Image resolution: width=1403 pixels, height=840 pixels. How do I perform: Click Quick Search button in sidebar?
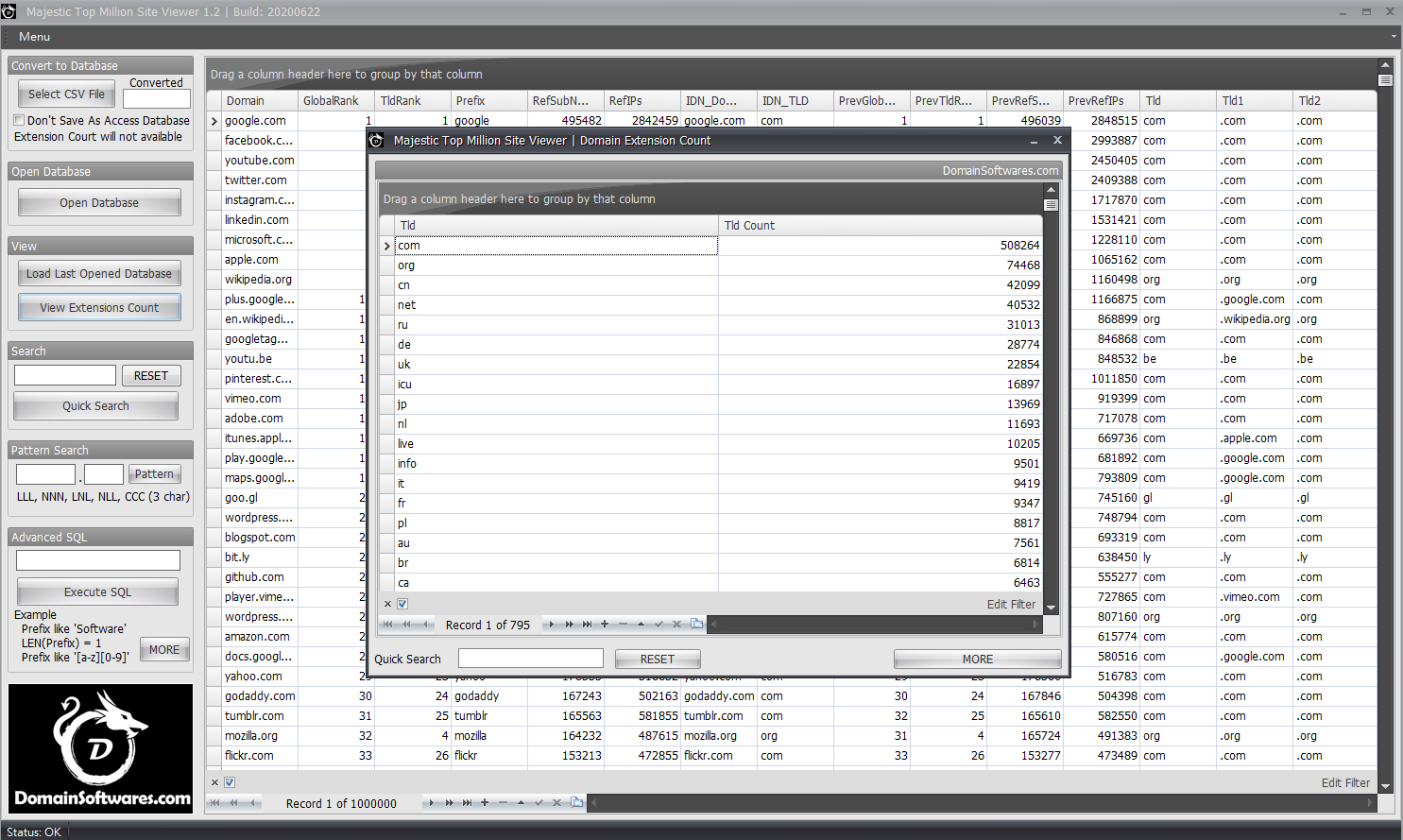click(x=95, y=405)
